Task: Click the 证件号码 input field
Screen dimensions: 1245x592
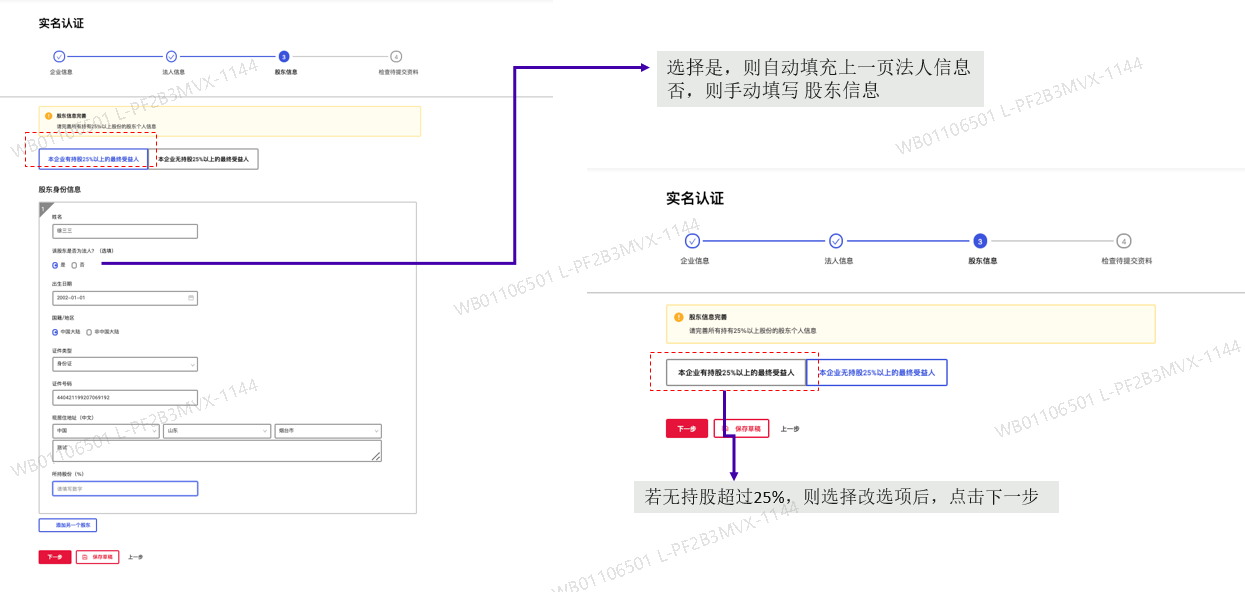Action: (125, 397)
